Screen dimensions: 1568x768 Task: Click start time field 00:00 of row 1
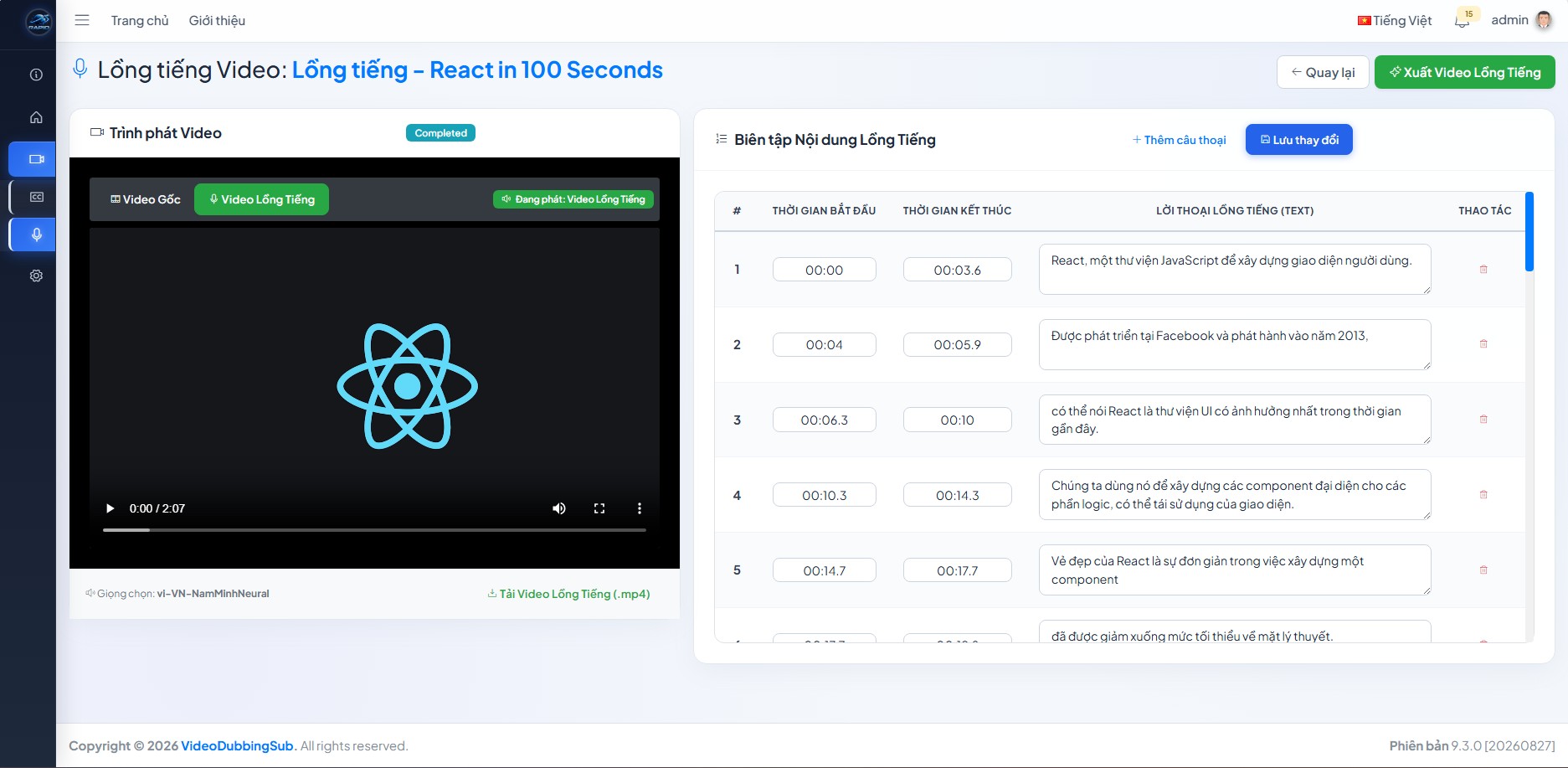825,270
